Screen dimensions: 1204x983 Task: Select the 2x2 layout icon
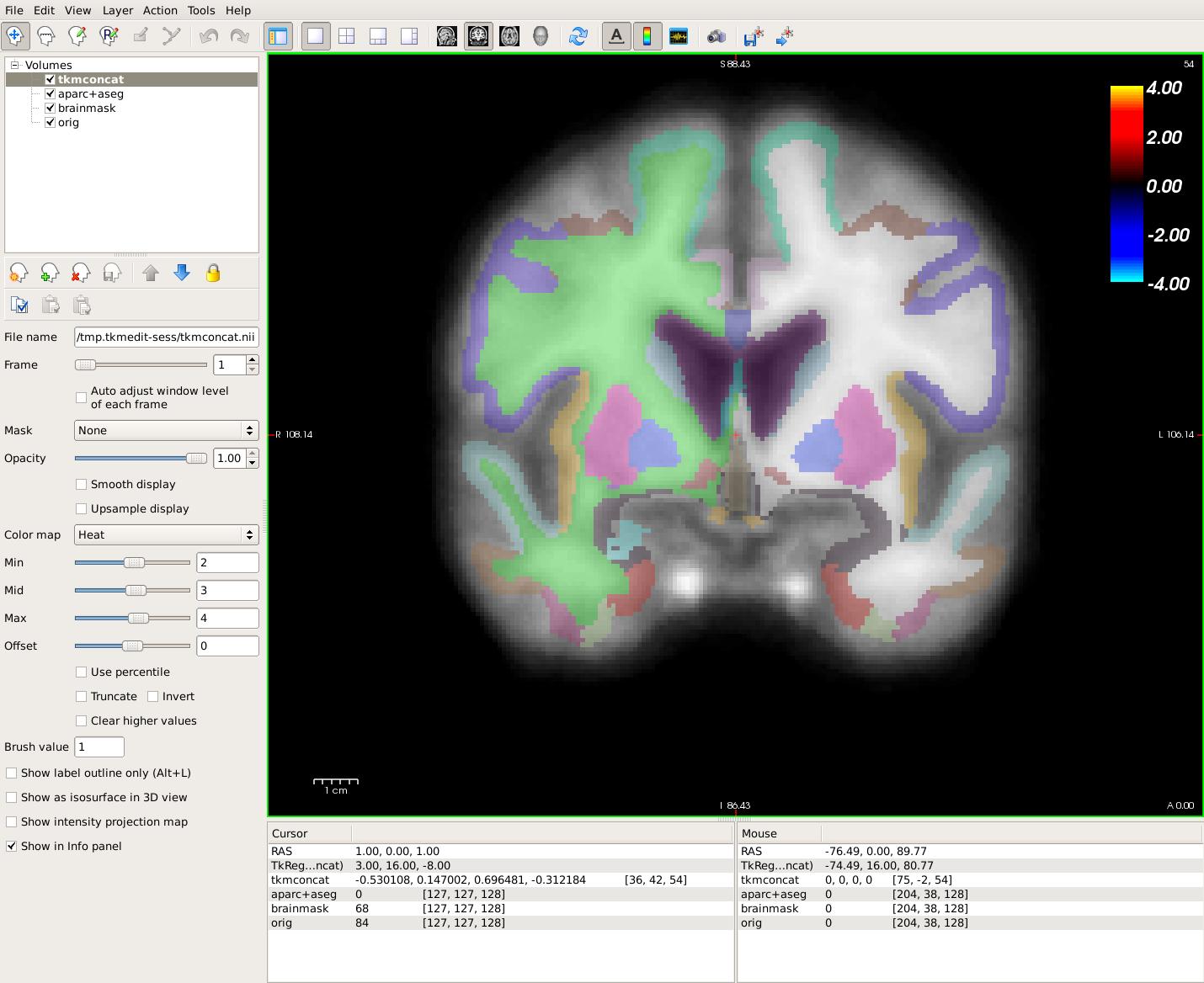click(x=346, y=36)
